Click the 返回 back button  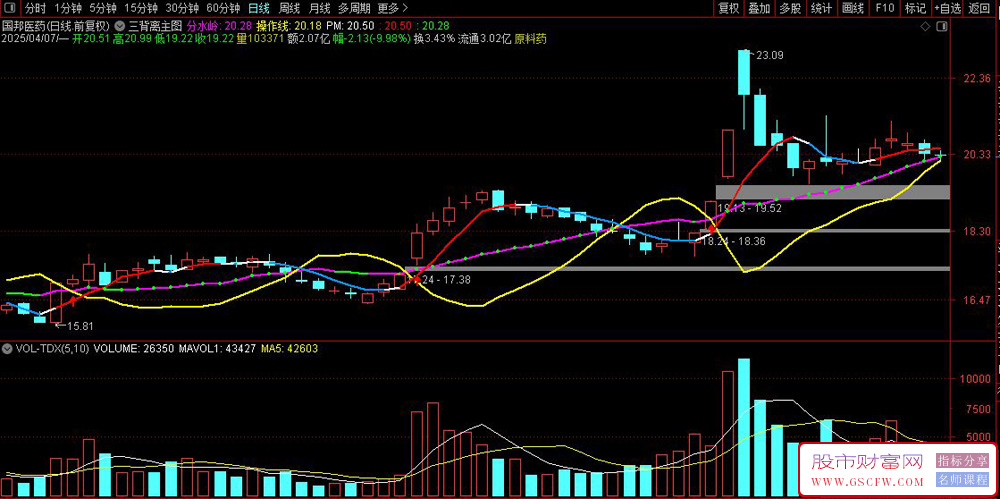point(979,8)
